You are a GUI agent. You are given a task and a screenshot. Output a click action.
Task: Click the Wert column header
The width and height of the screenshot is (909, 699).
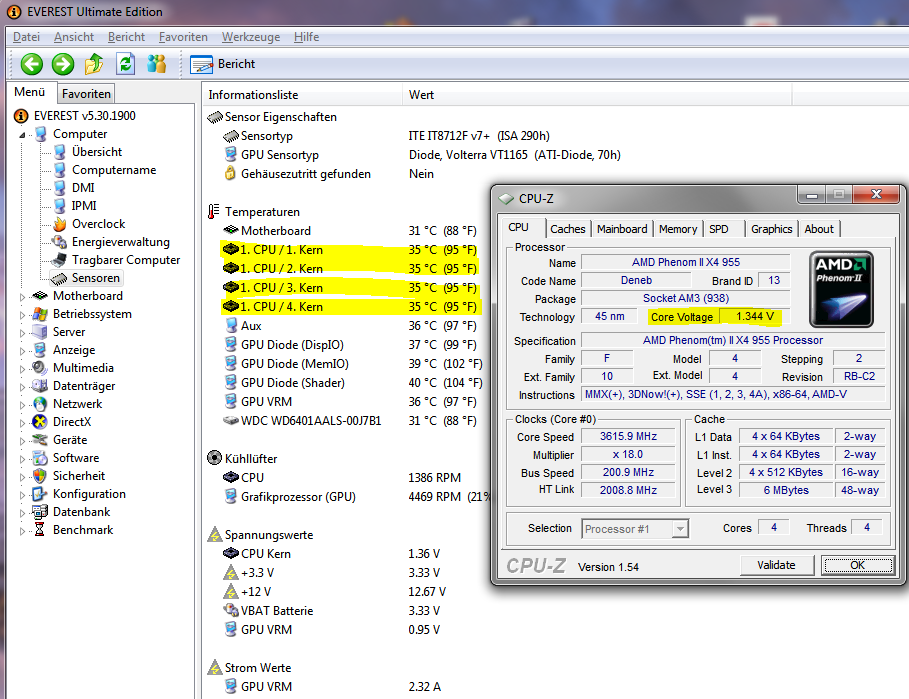596,94
